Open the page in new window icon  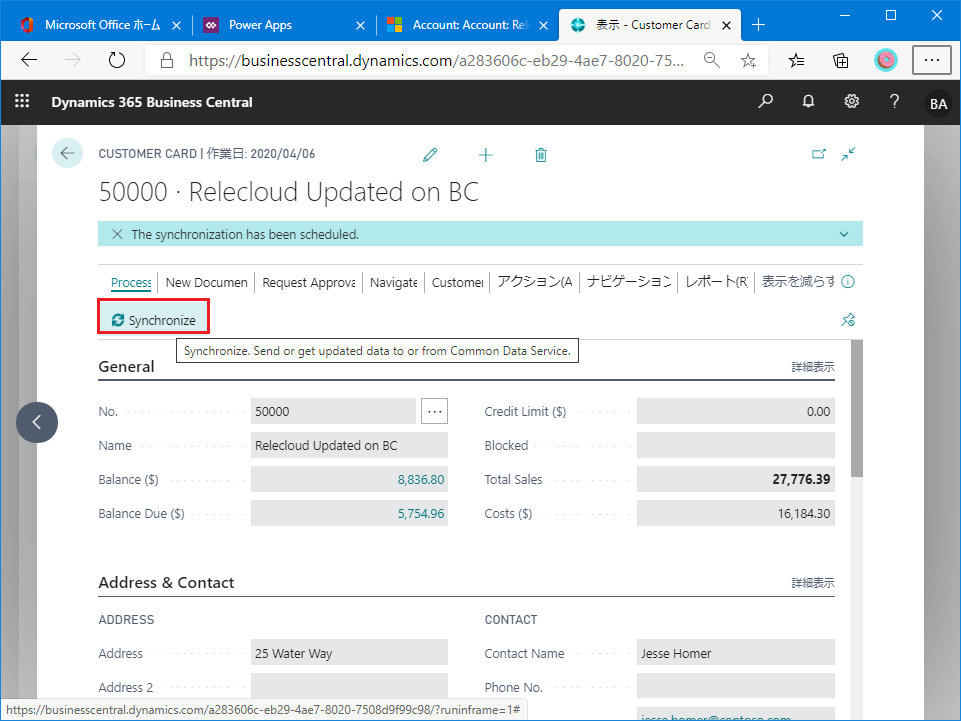click(x=819, y=154)
